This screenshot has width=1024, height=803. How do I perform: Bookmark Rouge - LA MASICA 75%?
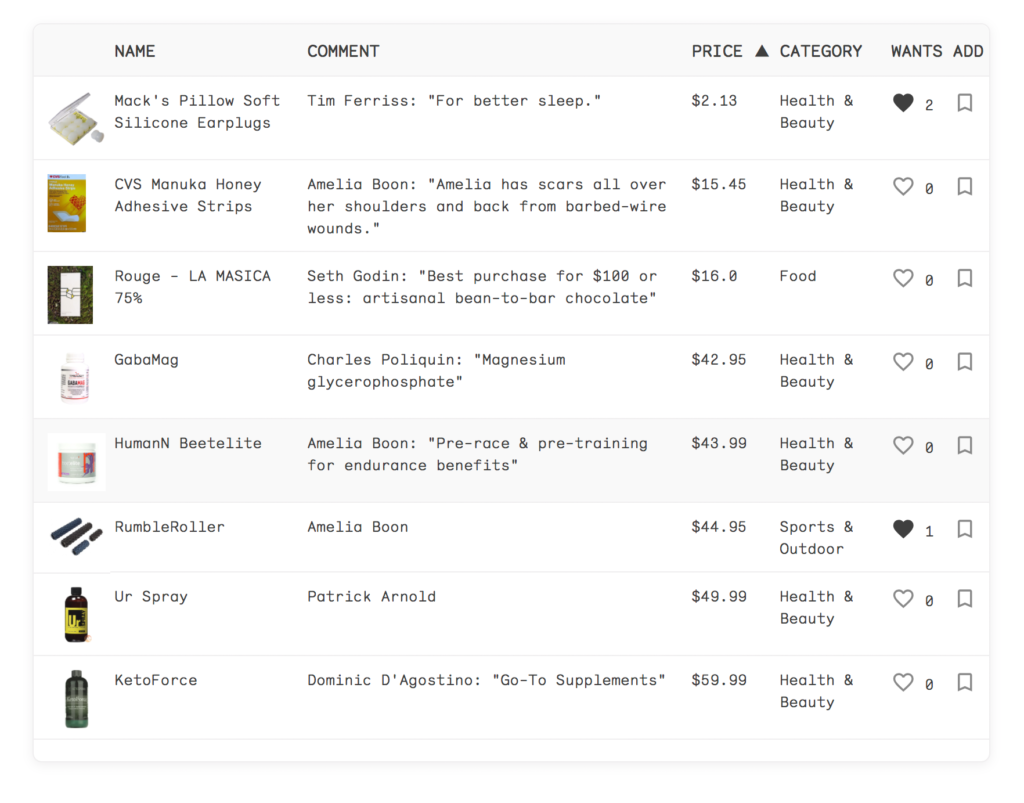[965, 278]
